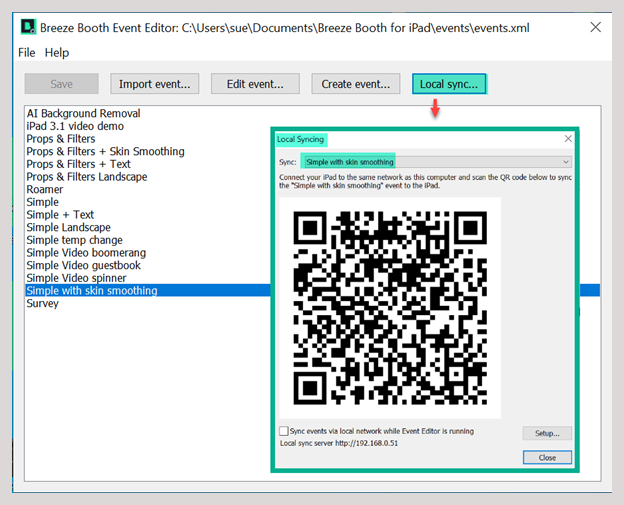Click the Import event... button
624x505 pixels.
(154, 84)
